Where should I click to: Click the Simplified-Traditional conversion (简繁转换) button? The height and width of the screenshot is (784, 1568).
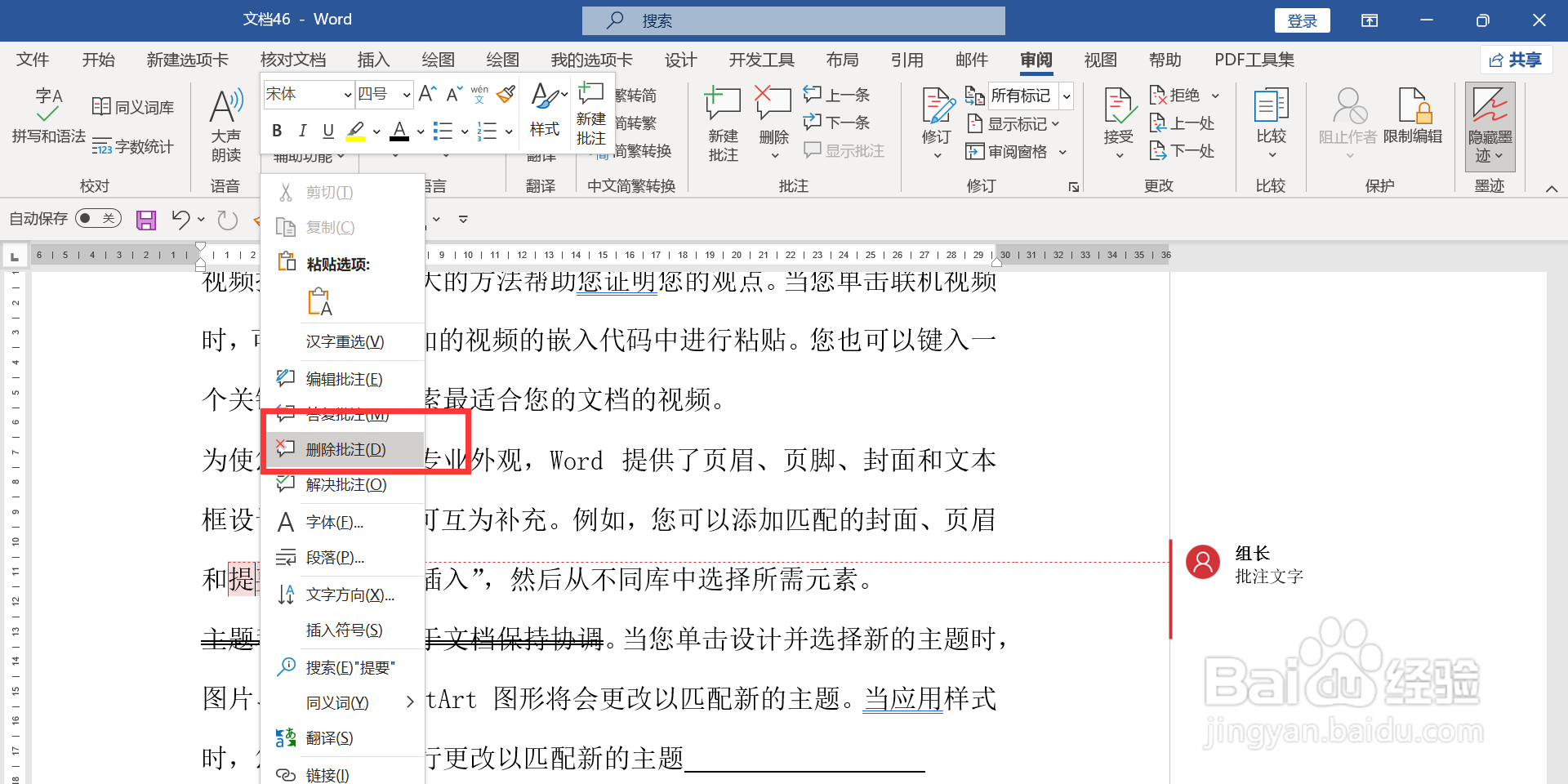(x=634, y=151)
